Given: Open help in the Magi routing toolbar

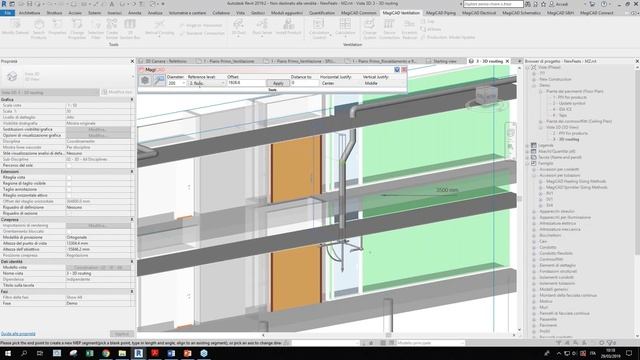Looking at the screenshot, I should pyautogui.click(x=397, y=70).
